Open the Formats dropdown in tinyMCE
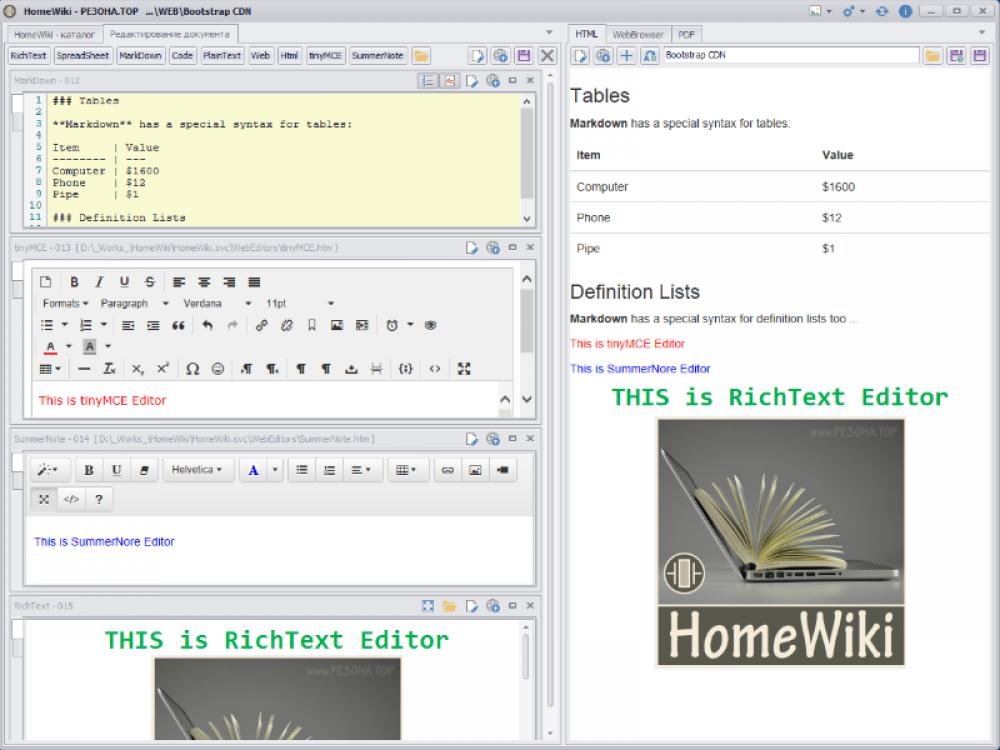Viewport: 1000px width, 750px height. 62,303
